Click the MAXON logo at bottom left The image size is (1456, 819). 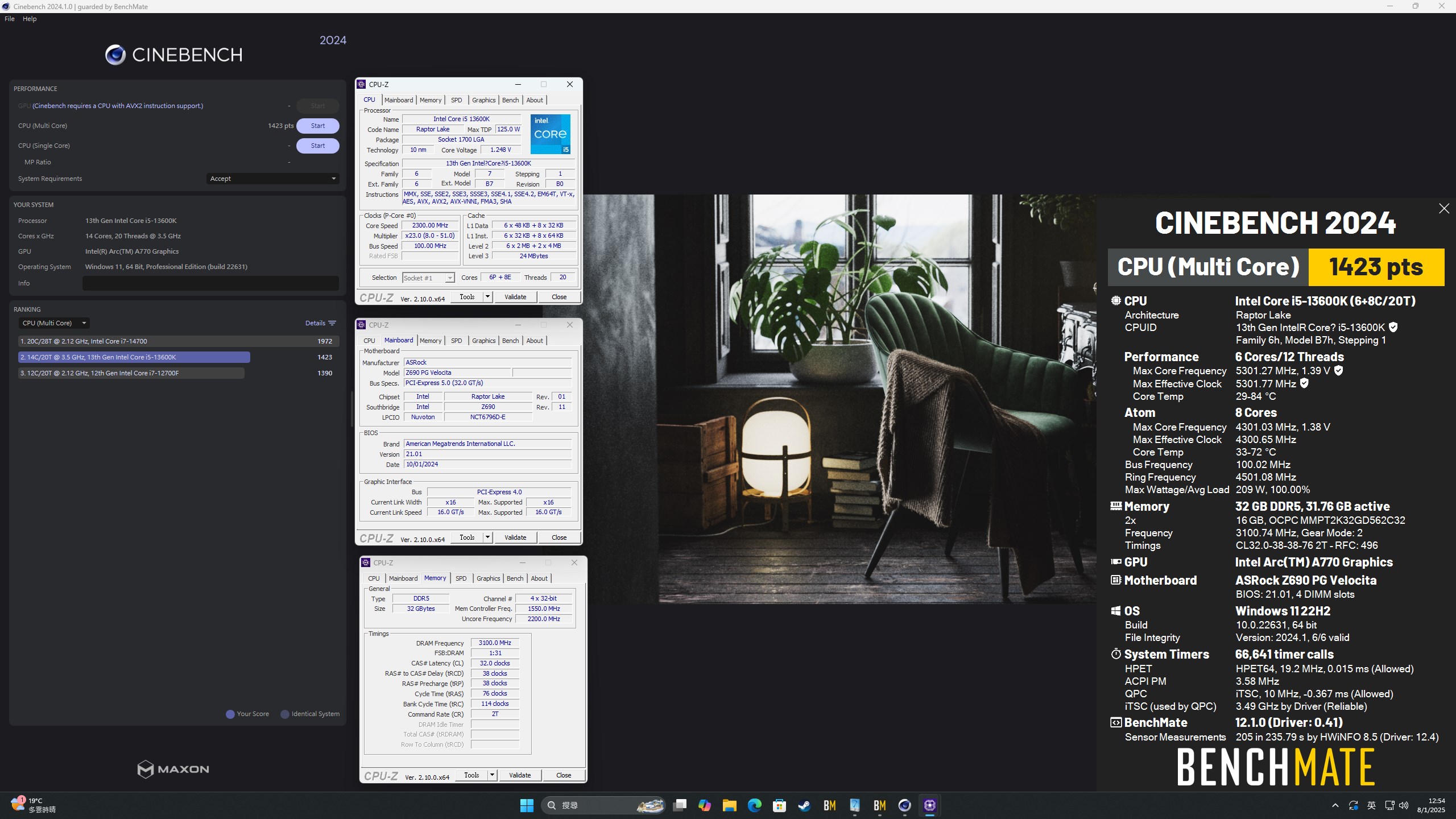point(173,769)
